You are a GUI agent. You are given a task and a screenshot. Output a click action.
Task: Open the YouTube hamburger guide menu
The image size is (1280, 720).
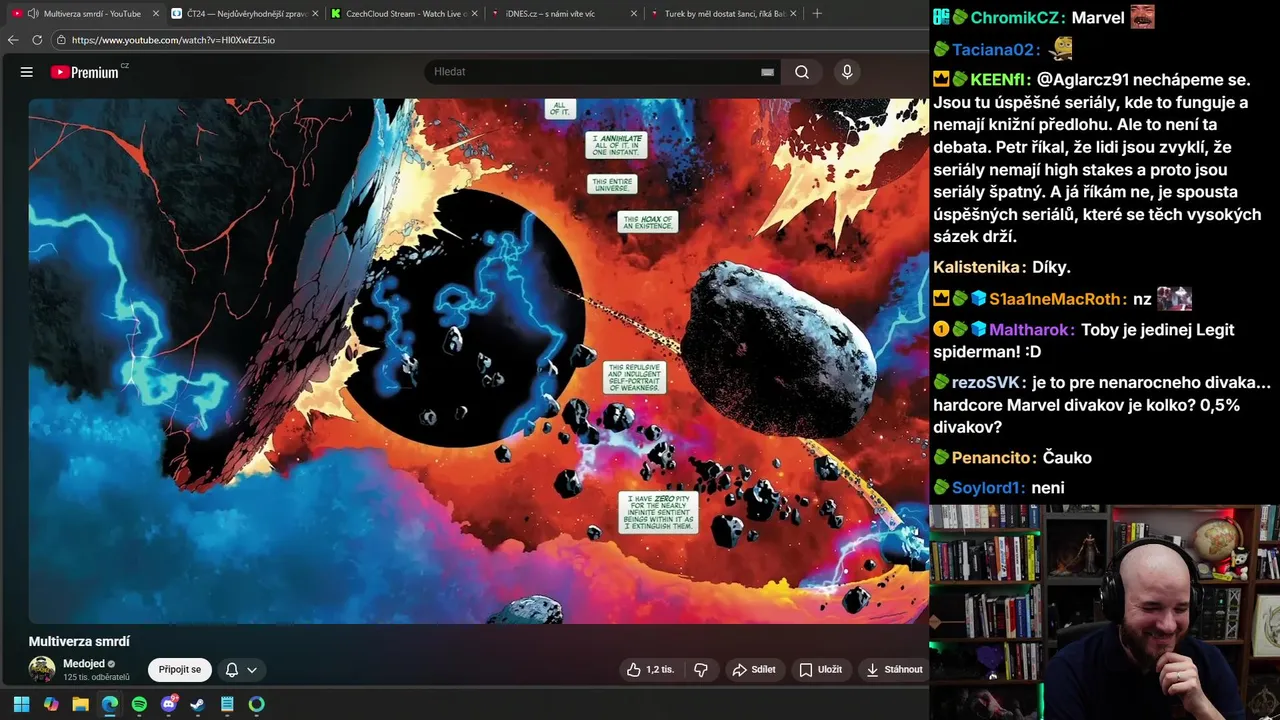pyautogui.click(x=27, y=72)
